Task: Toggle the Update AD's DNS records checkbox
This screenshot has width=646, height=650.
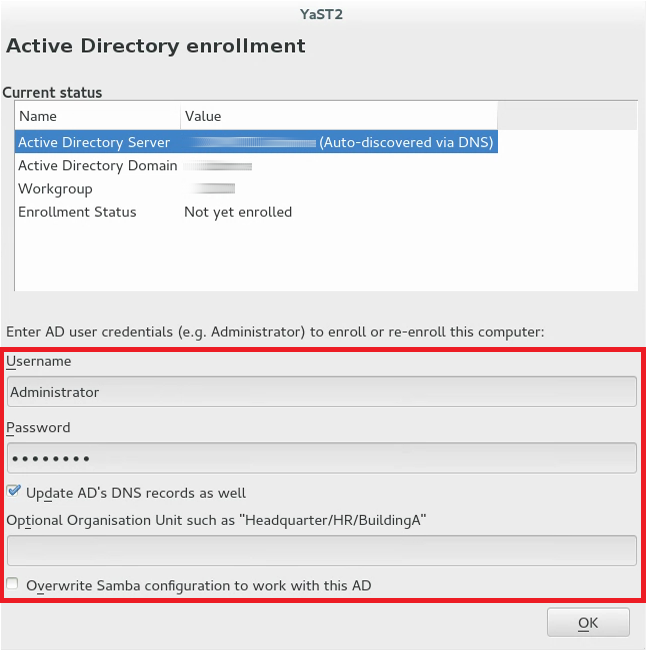Action: [14, 492]
